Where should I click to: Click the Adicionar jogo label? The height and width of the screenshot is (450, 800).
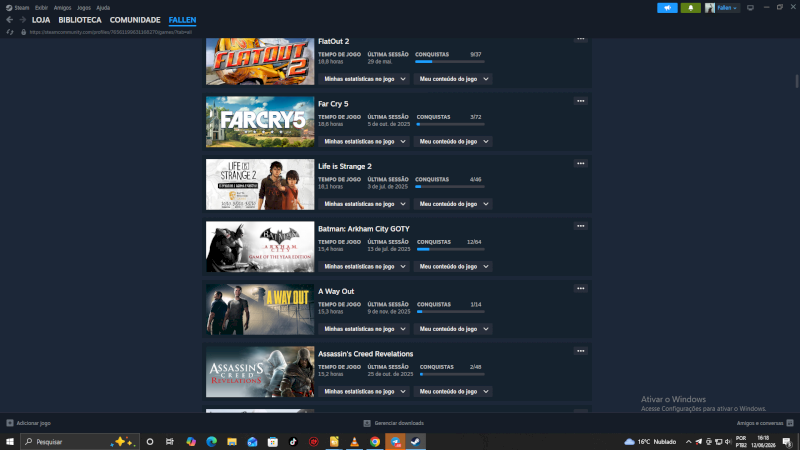click(x=34, y=423)
